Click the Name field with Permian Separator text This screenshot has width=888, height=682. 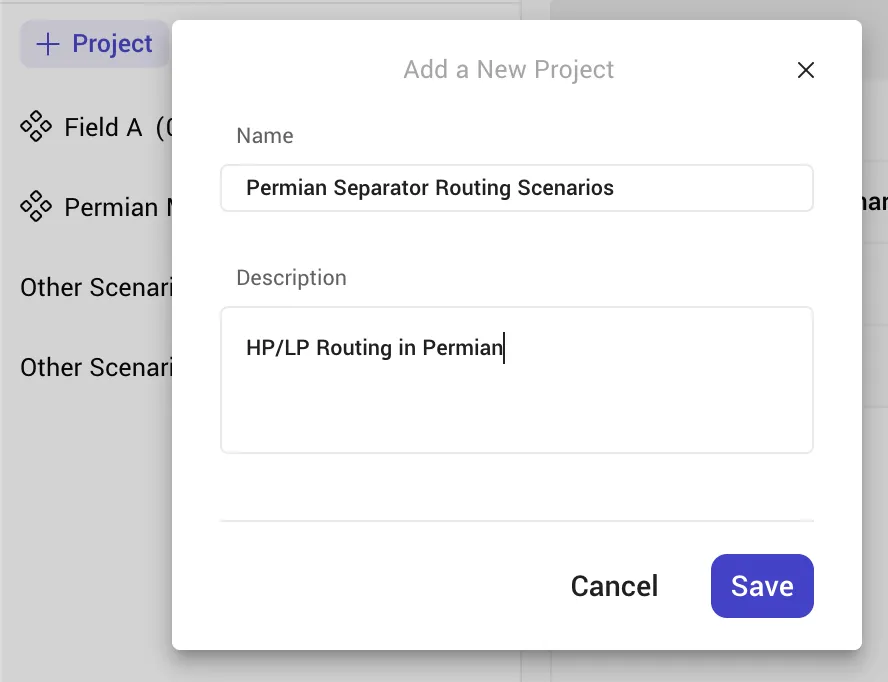(x=516, y=188)
